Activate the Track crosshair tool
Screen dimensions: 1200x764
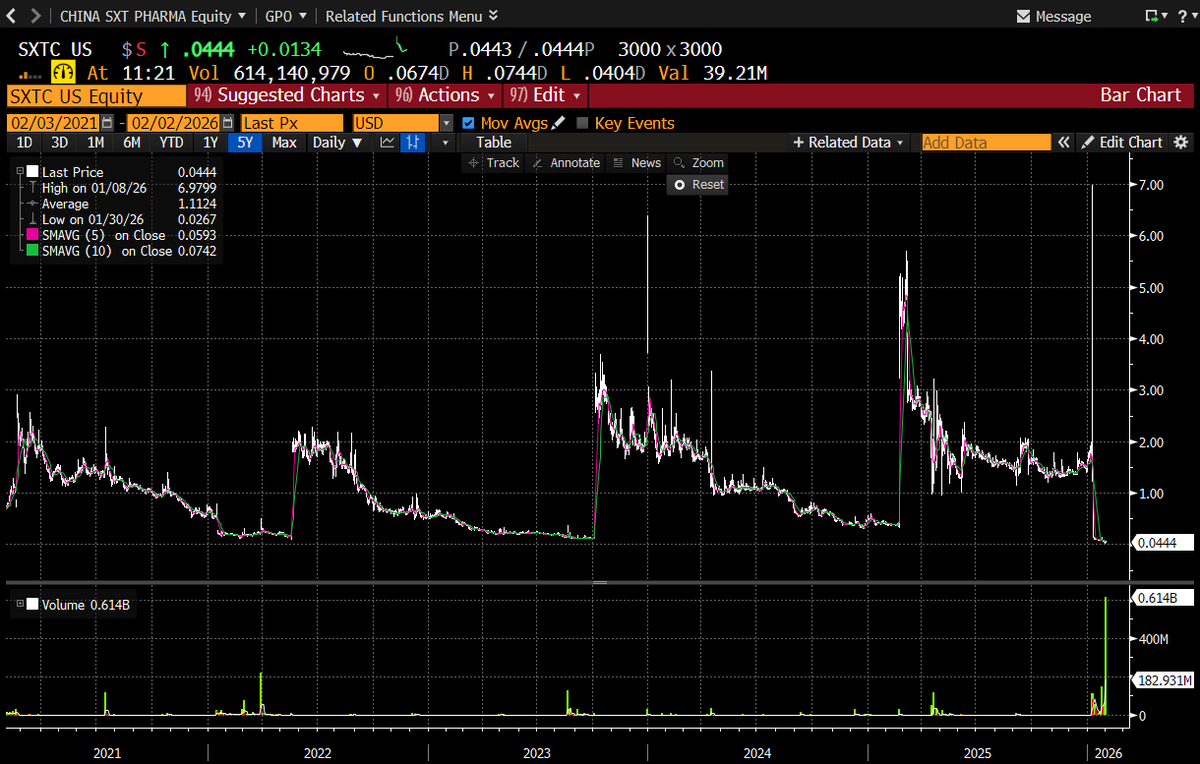pos(493,162)
